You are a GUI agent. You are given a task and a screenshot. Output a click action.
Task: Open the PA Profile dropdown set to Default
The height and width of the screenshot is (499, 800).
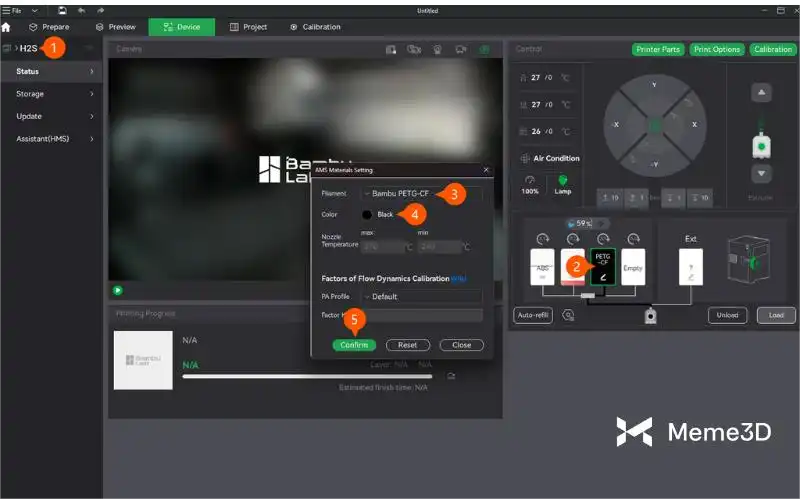click(422, 297)
